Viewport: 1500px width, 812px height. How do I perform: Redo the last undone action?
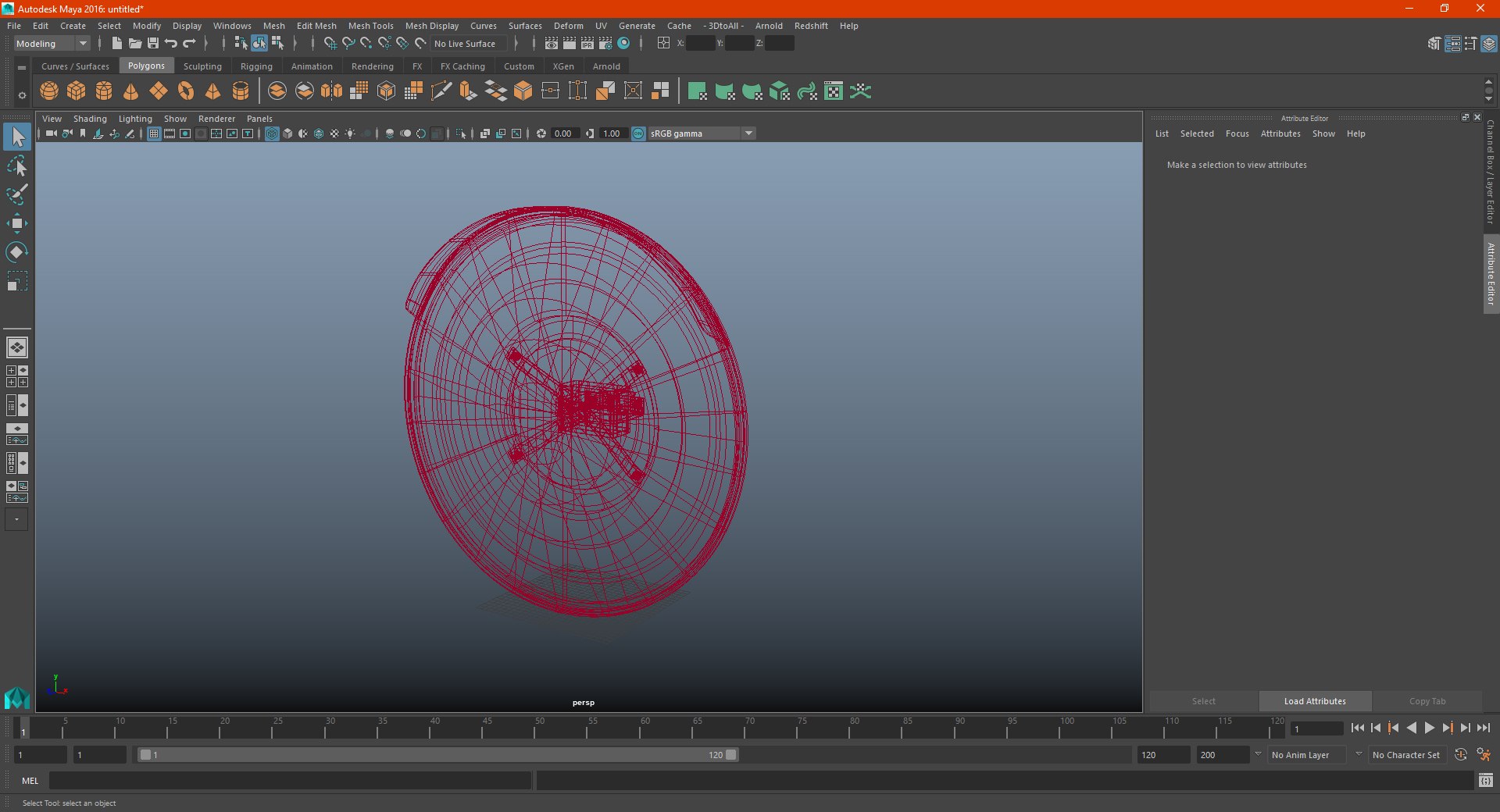[189, 44]
